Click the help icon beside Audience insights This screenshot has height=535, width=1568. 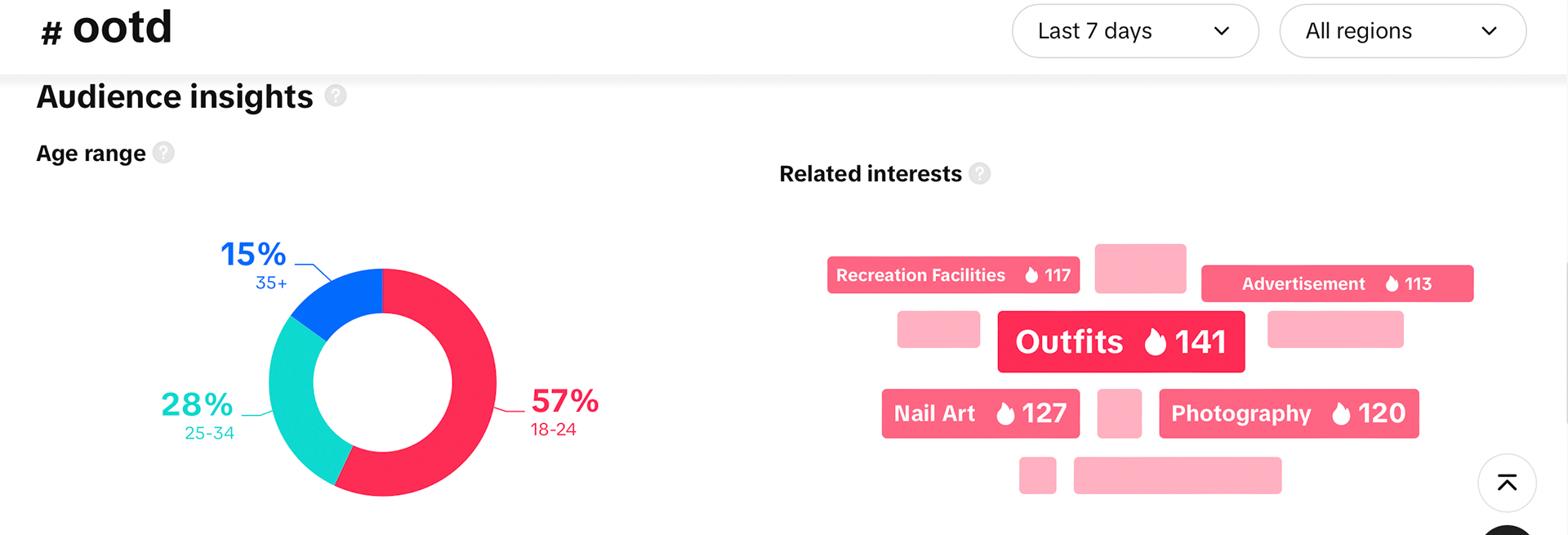point(336,96)
